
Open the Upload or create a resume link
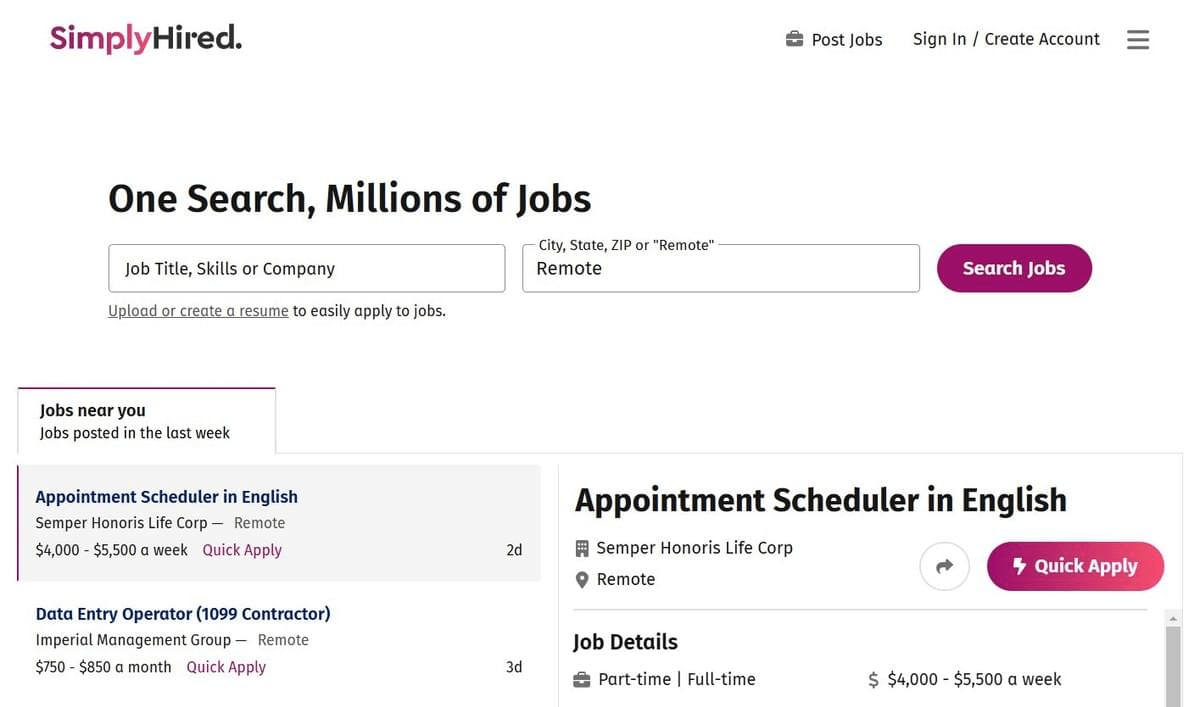(x=197, y=310)
